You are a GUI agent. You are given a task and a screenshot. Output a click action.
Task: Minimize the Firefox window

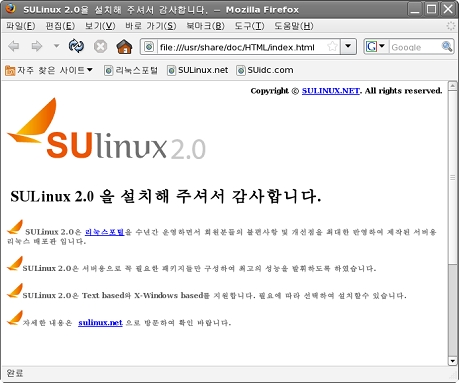pyautogui.click(x=415, y=9)
